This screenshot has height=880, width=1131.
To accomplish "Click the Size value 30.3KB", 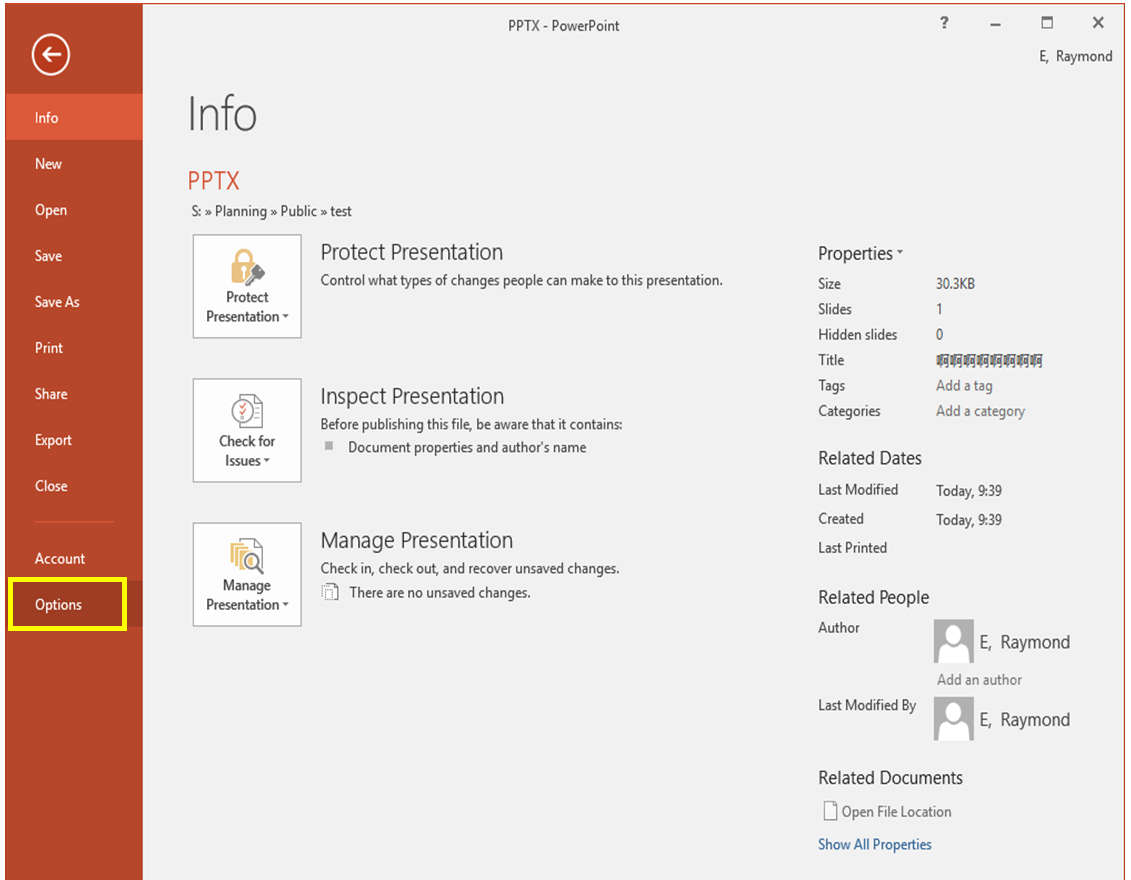I will pyautogui.click(x=955, y=283).
